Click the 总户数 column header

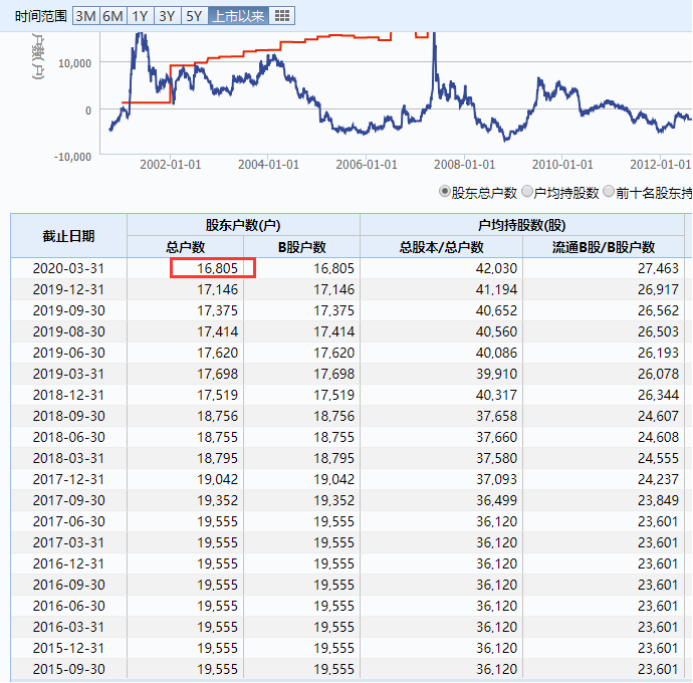pos(185,247)
